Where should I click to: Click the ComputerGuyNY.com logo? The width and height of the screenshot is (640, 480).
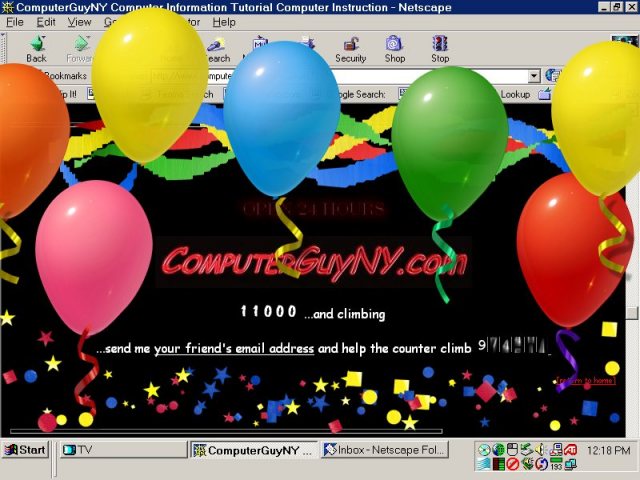coord(313,262)
